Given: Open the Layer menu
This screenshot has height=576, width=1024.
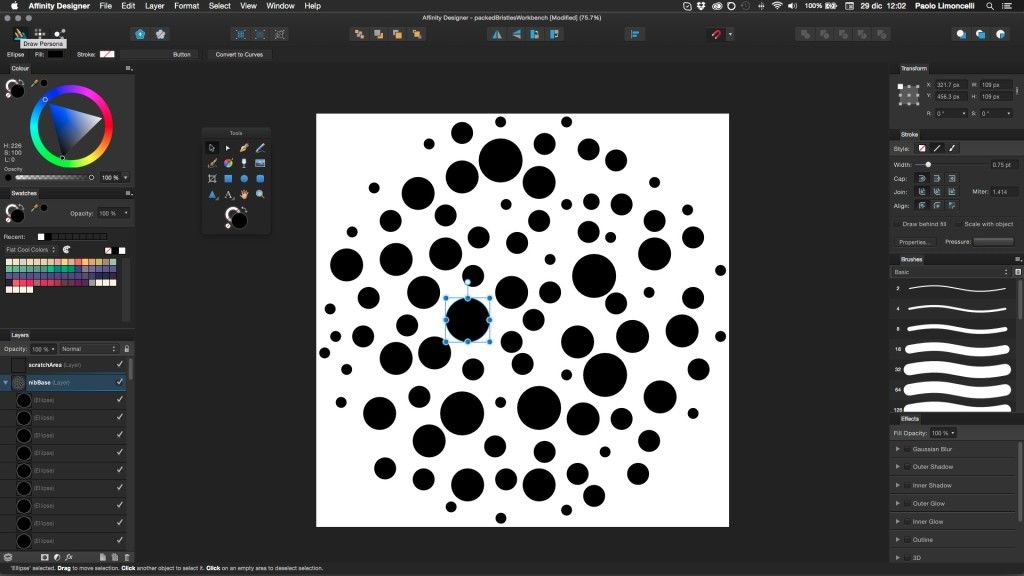Looking at the screenshot, I should (155, 6).
